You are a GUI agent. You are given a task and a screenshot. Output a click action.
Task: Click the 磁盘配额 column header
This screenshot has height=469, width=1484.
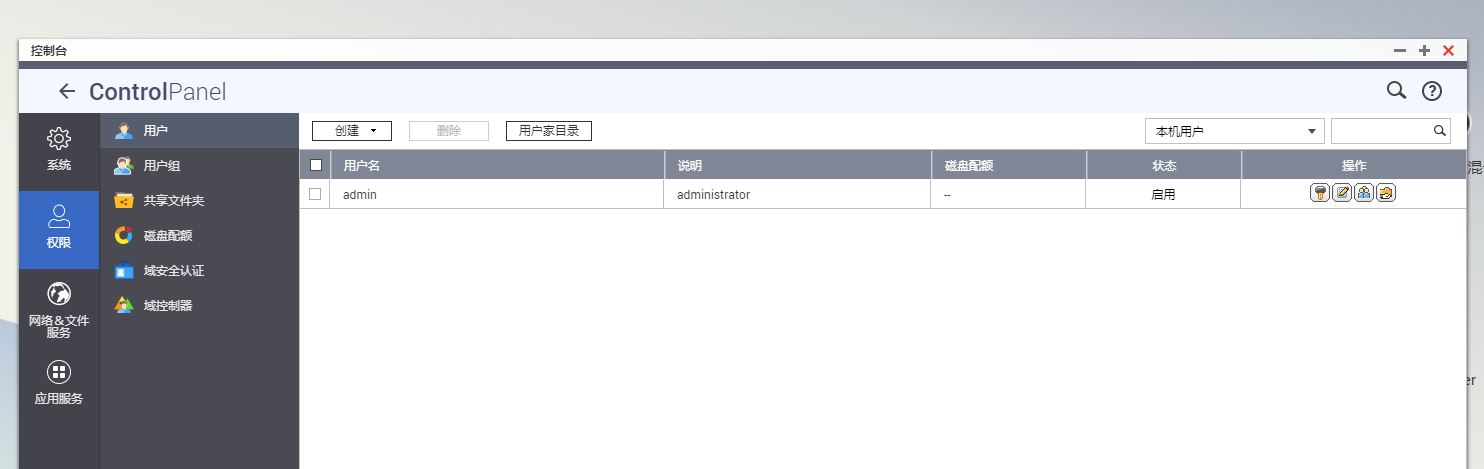[1009, 165]
